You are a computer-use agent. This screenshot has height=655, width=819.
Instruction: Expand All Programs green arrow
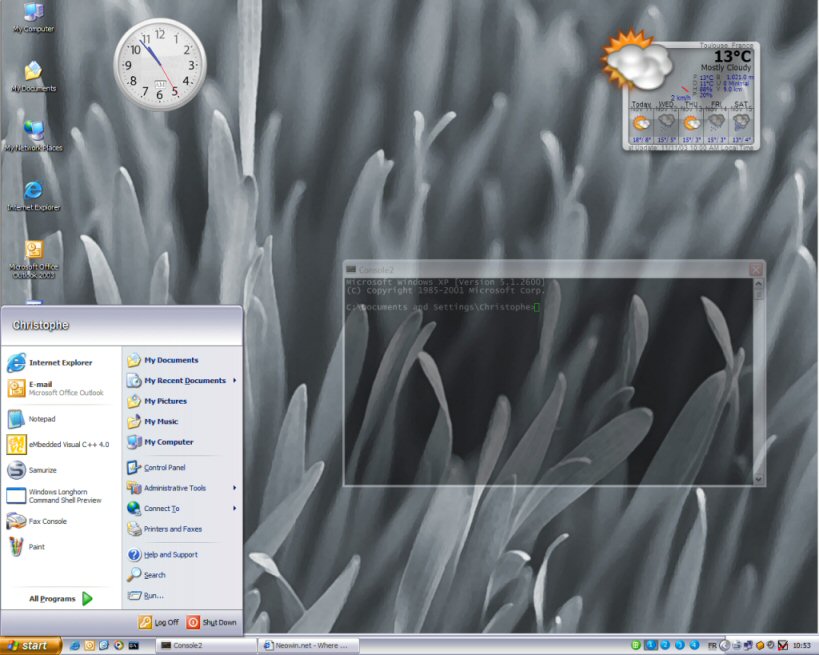coord(87,599)
